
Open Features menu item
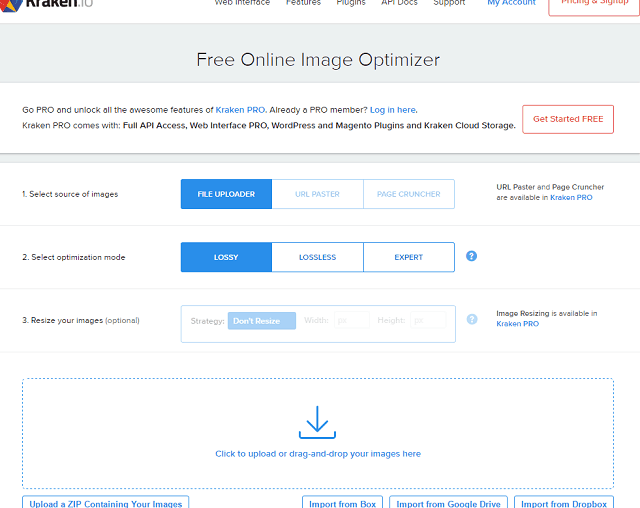(x=303, y=3)
